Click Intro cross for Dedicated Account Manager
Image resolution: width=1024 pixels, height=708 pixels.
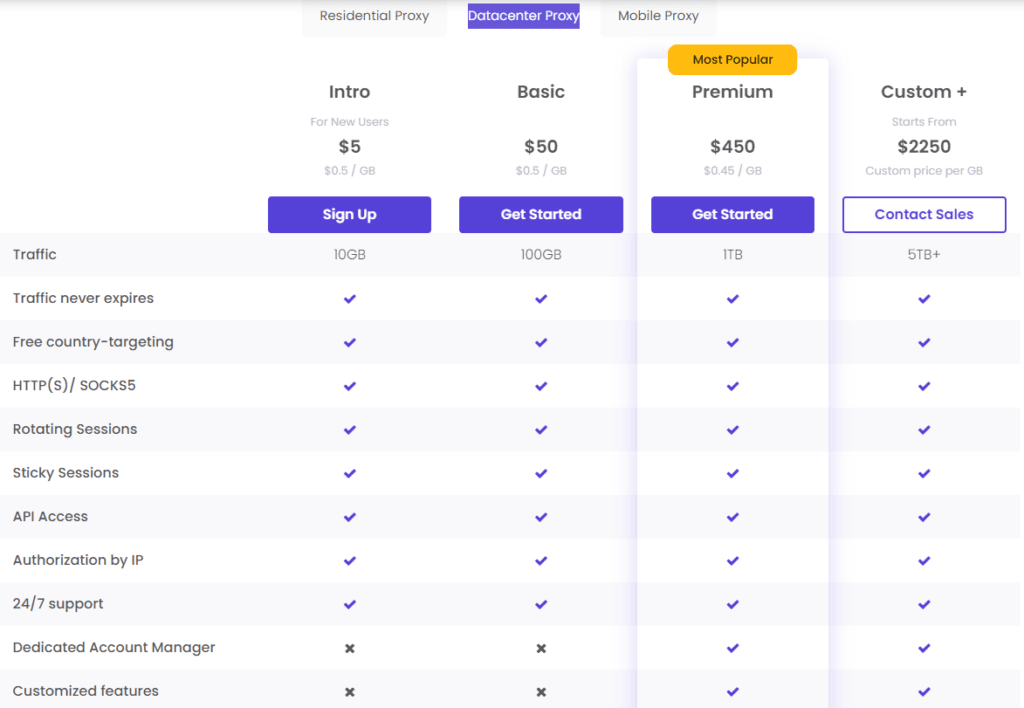point(350,649)
